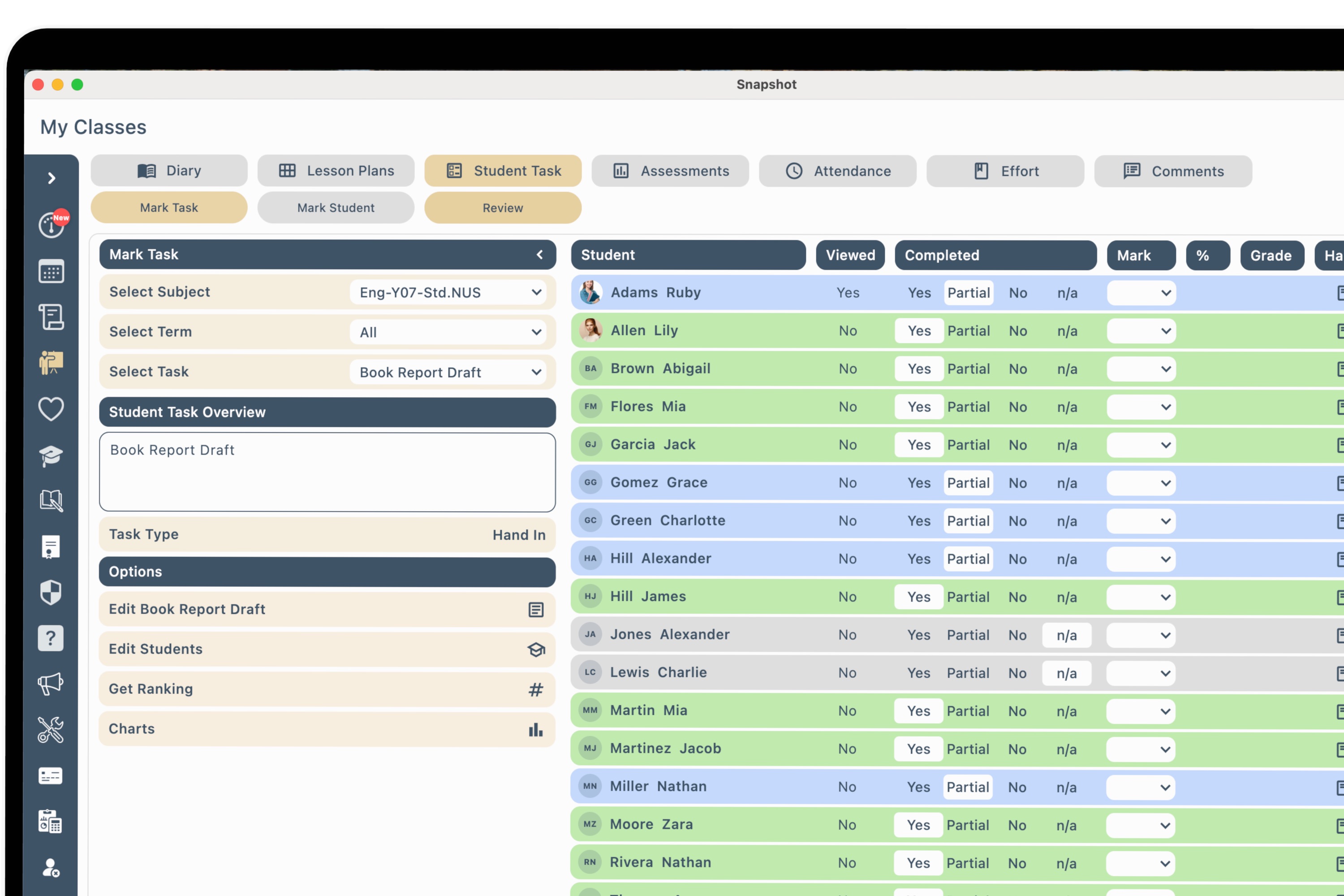Set Hill Alexander completed to No
Screen dimensions: 1344x896
(x=1017, y=560)
